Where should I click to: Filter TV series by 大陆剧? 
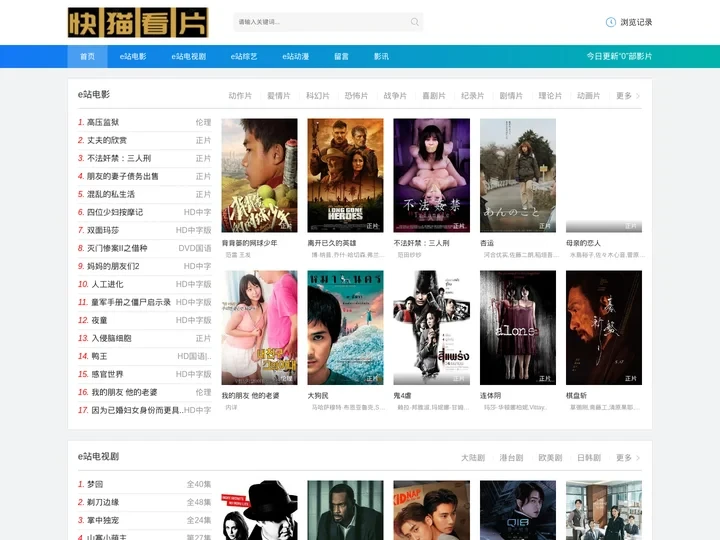tap(473, 458)
